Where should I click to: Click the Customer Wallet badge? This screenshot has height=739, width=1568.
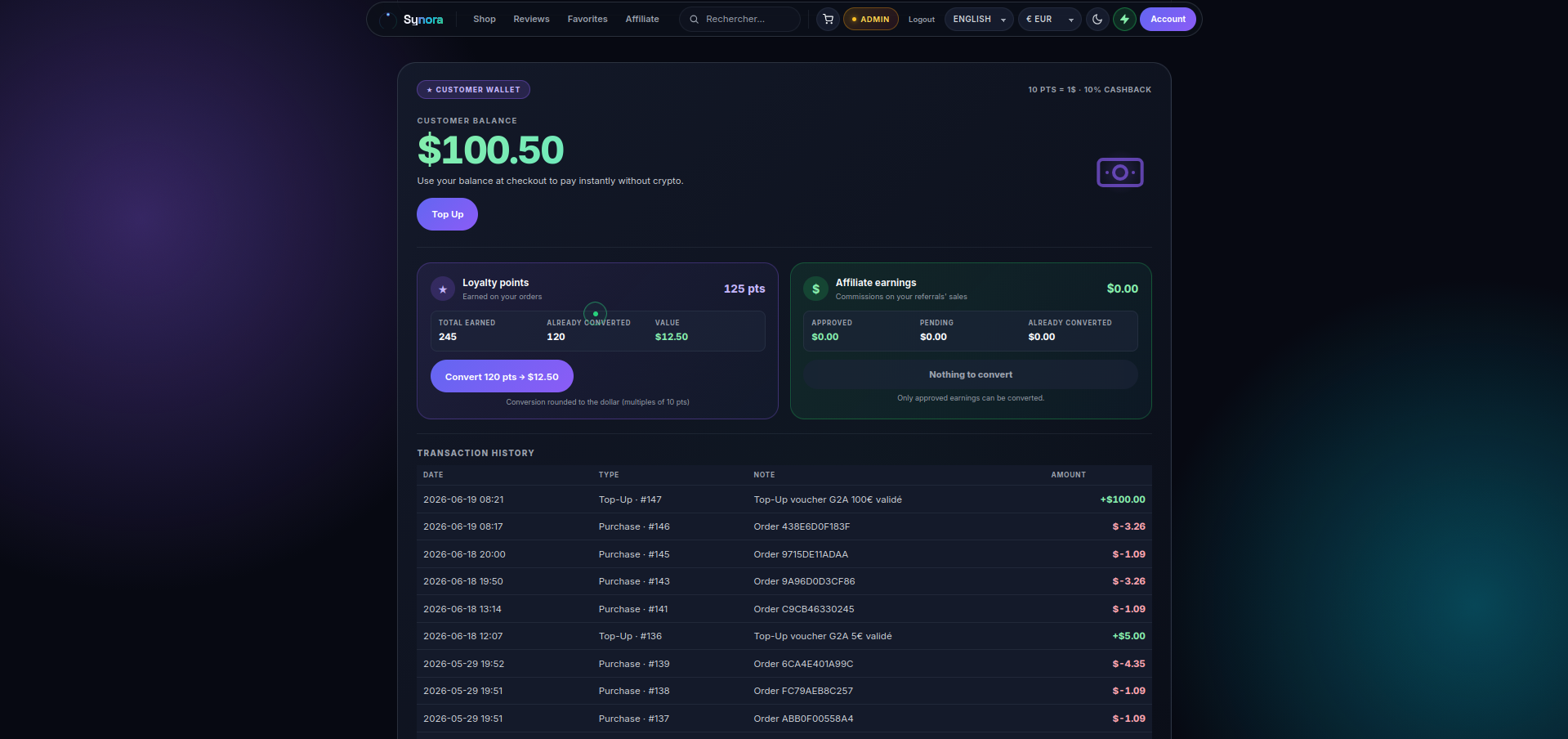[473, 89]
